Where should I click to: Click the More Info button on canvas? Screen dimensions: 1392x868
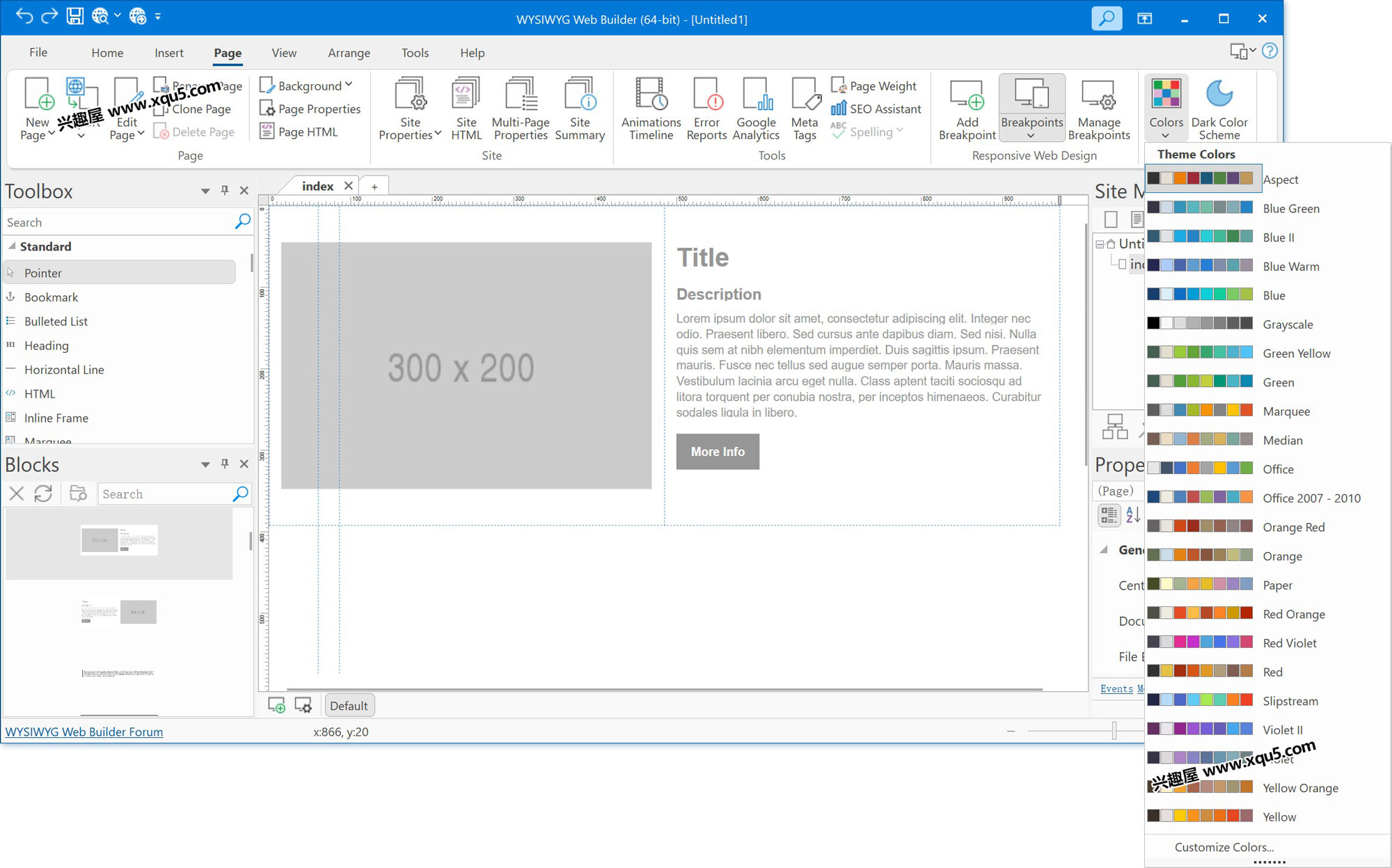pyautogui.click(x=718, y=451)
